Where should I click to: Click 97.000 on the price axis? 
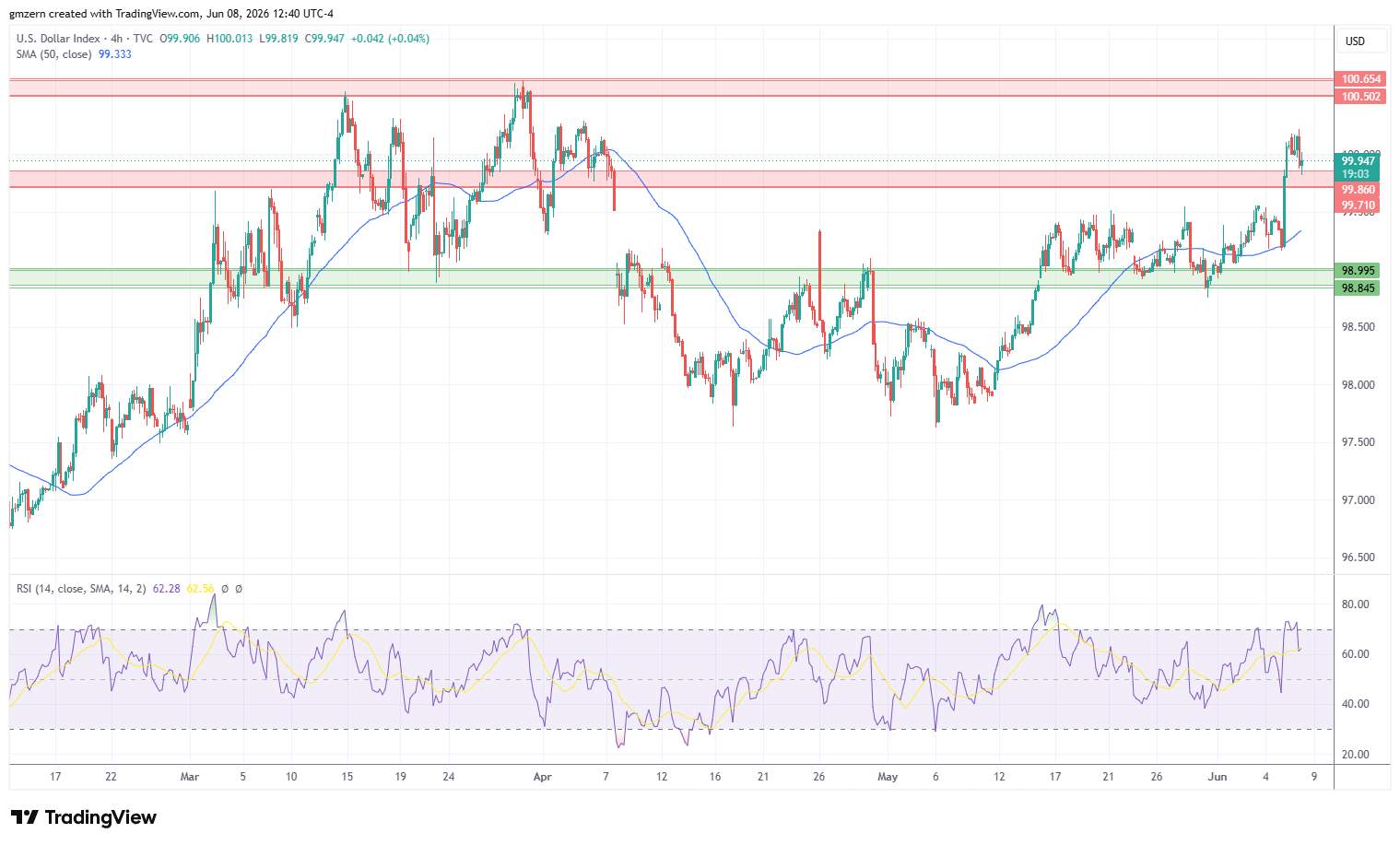coord(1358,500)
